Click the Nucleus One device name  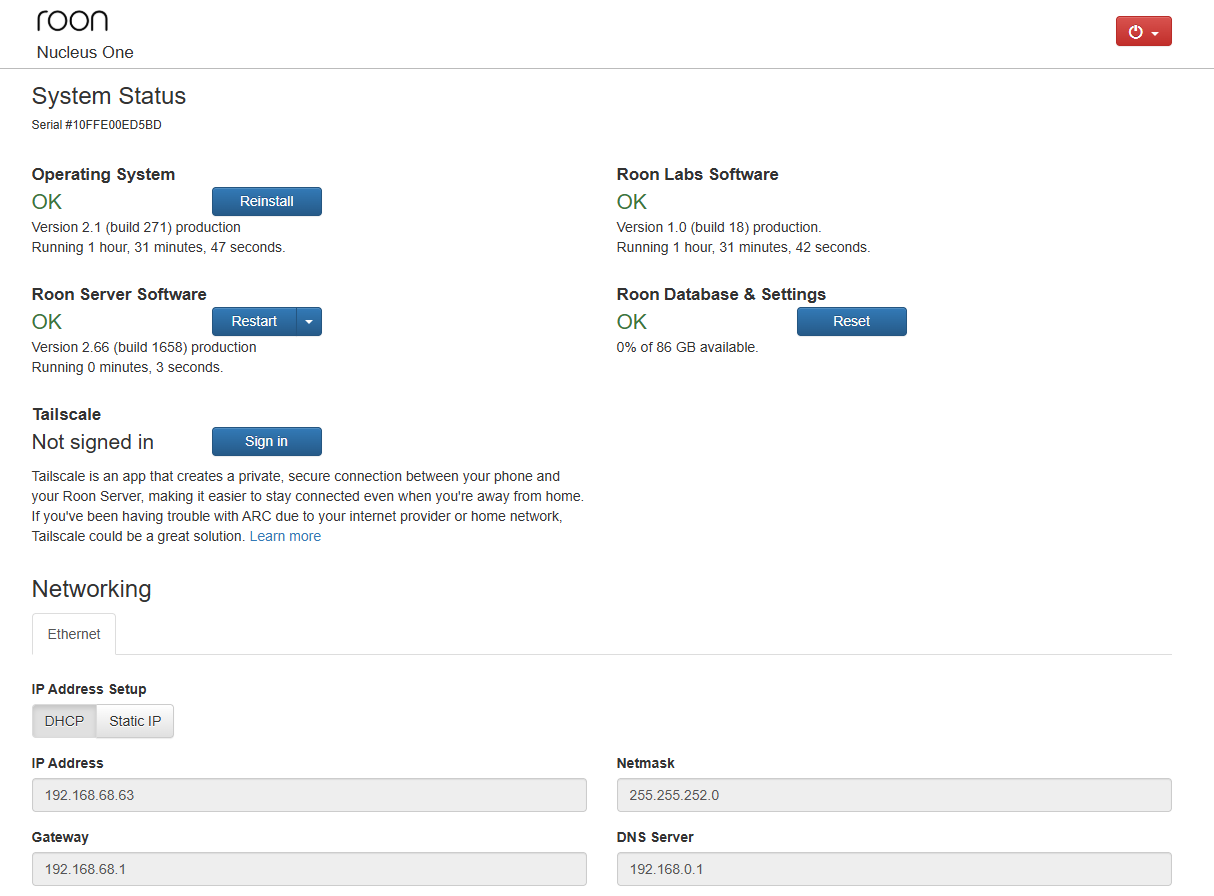tap(85, 52)
